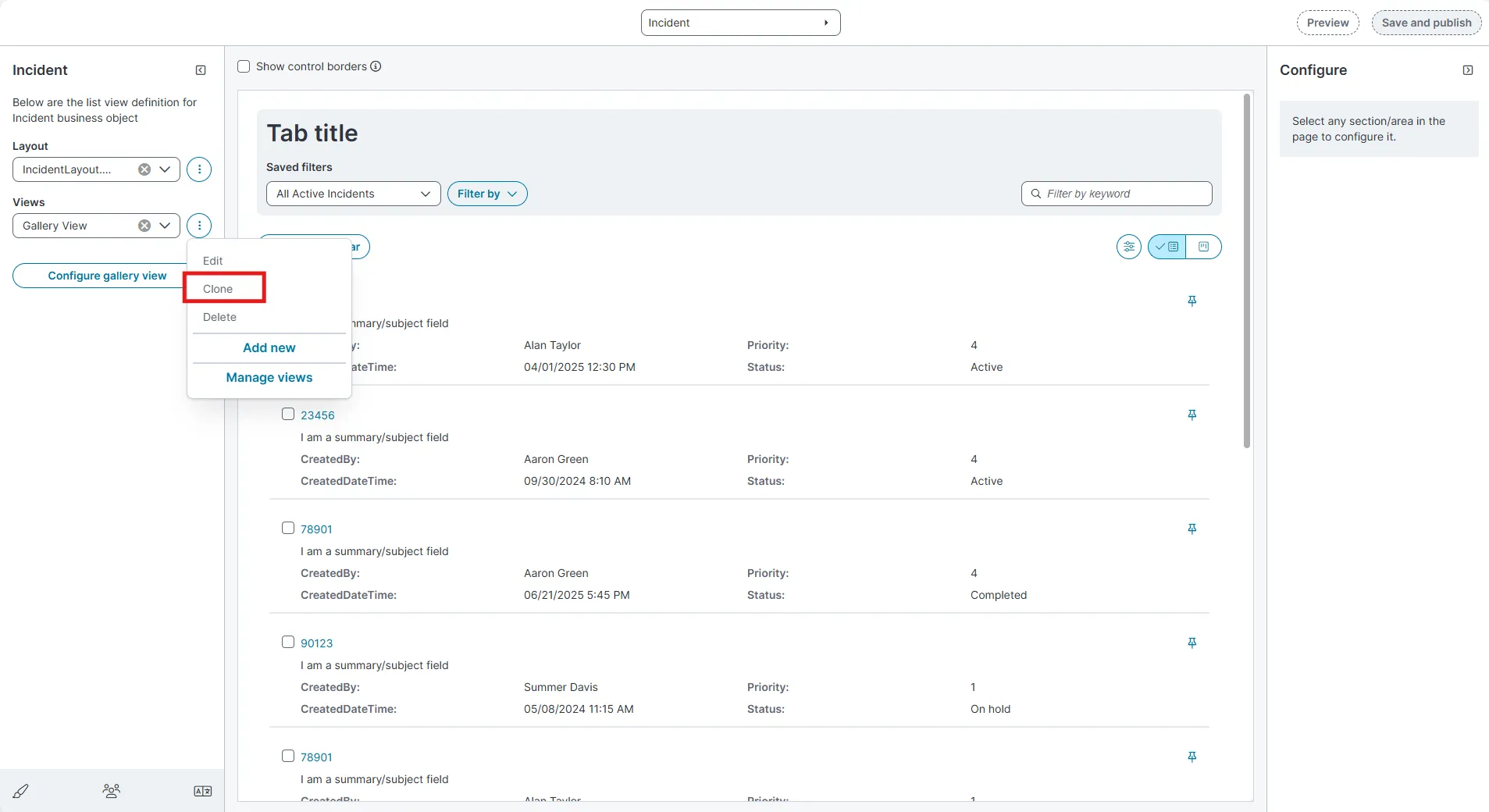Click the Tab title heading
1489x812 pixels.
(x=312, y=133)
